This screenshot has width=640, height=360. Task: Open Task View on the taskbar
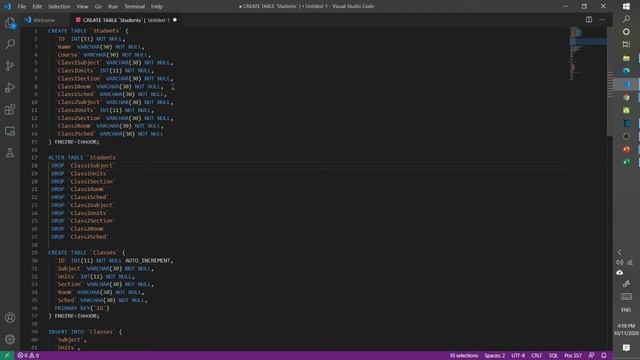(626, 44)
